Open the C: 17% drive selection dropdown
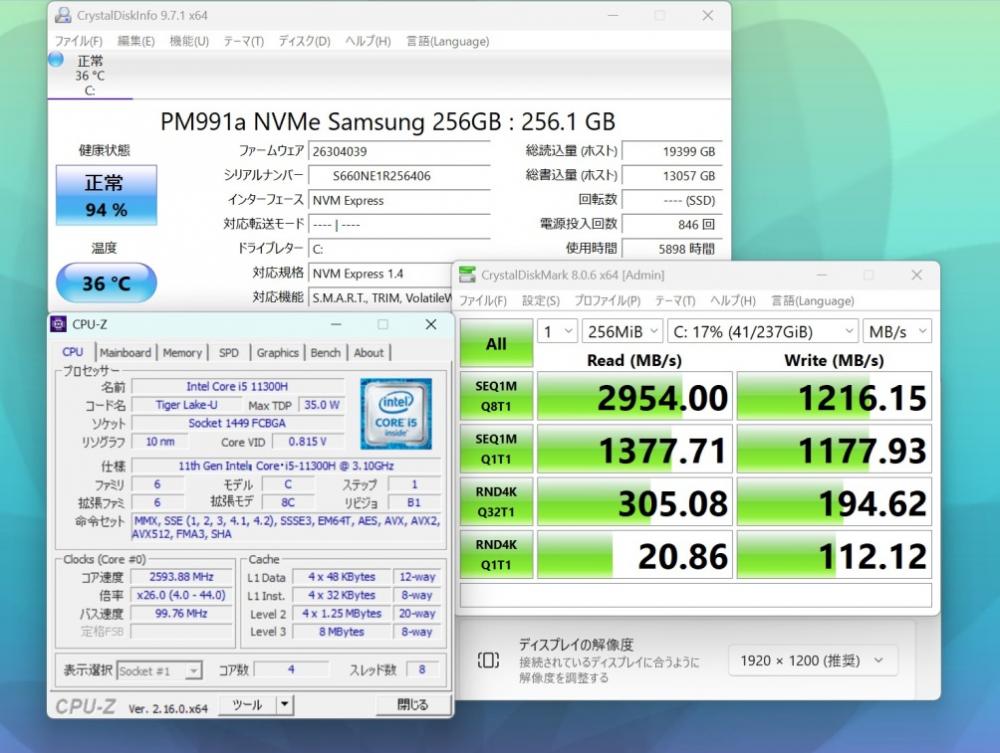 tap(763, 332)
